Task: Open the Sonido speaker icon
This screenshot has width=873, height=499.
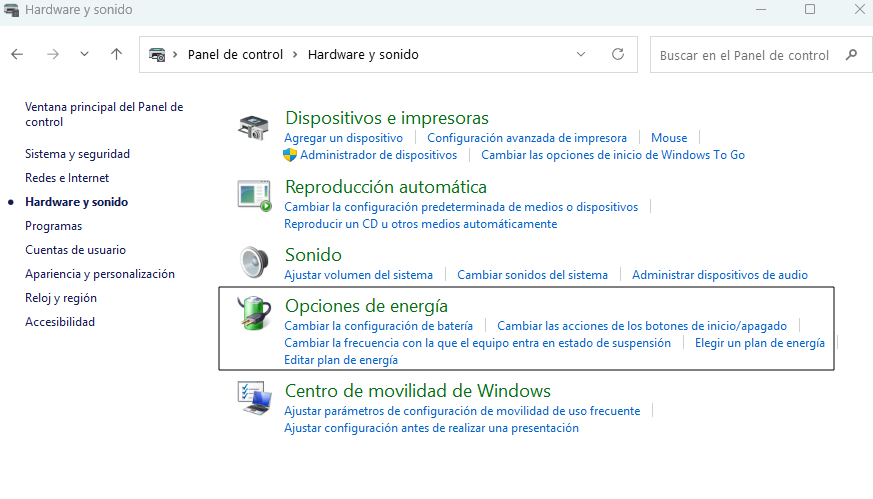Action: coord(254,262)
